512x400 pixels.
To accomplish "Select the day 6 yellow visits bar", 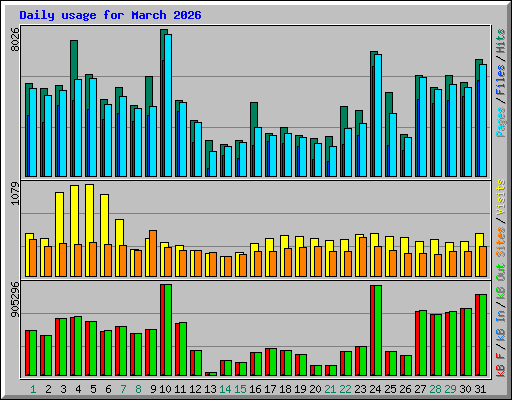I will point(104,219).
